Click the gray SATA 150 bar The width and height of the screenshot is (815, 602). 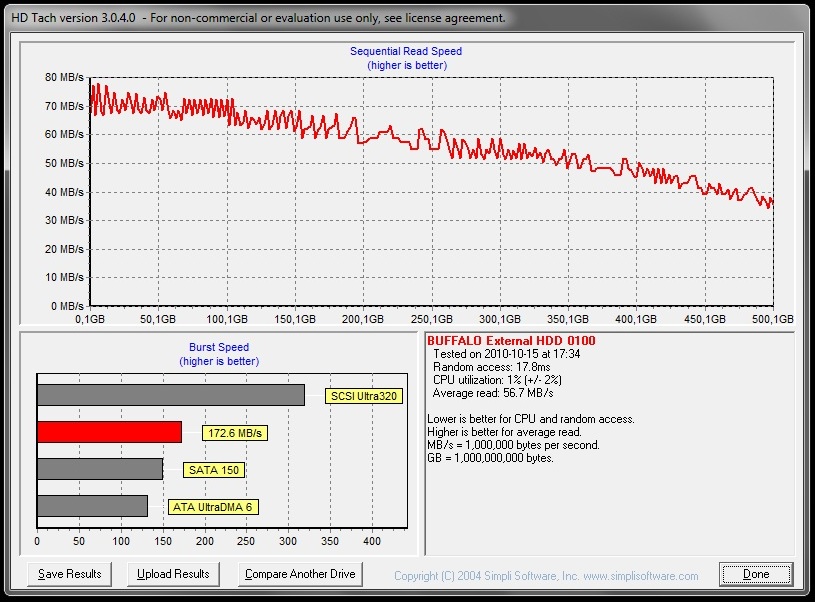pos(99,469)
